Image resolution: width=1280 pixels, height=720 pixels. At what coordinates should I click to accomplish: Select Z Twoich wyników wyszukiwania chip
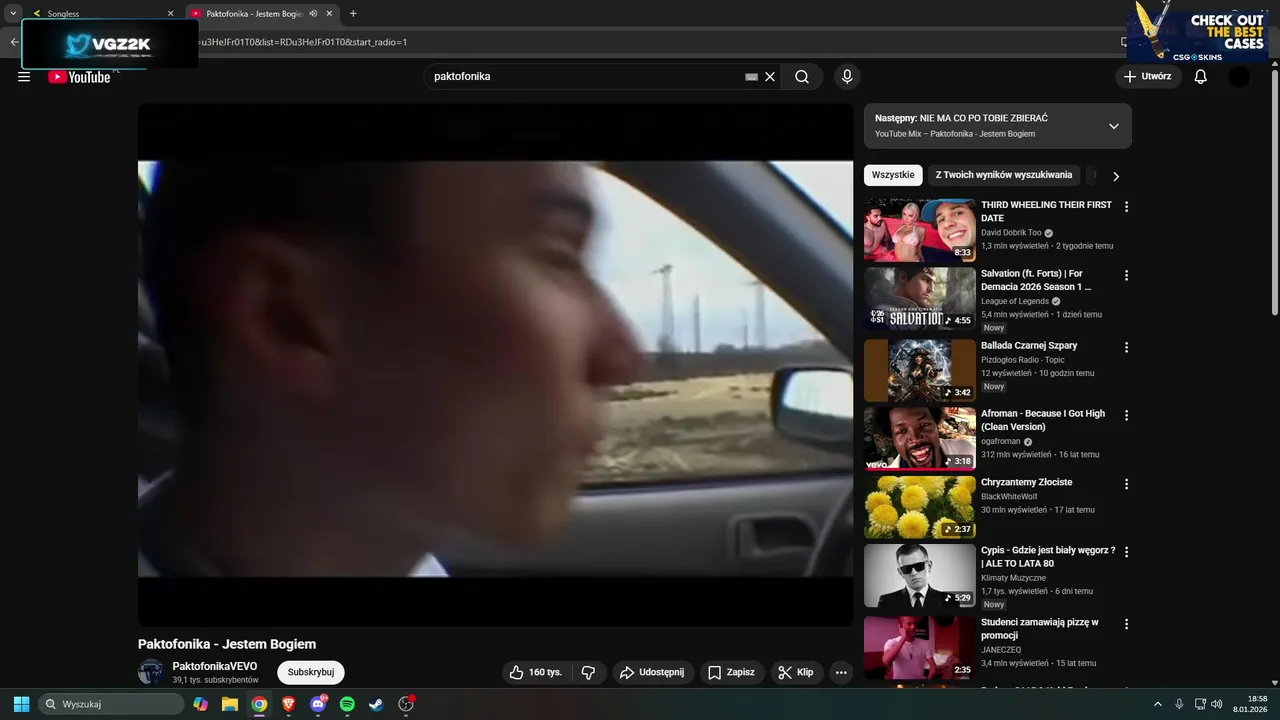(x=1004, y=175)
